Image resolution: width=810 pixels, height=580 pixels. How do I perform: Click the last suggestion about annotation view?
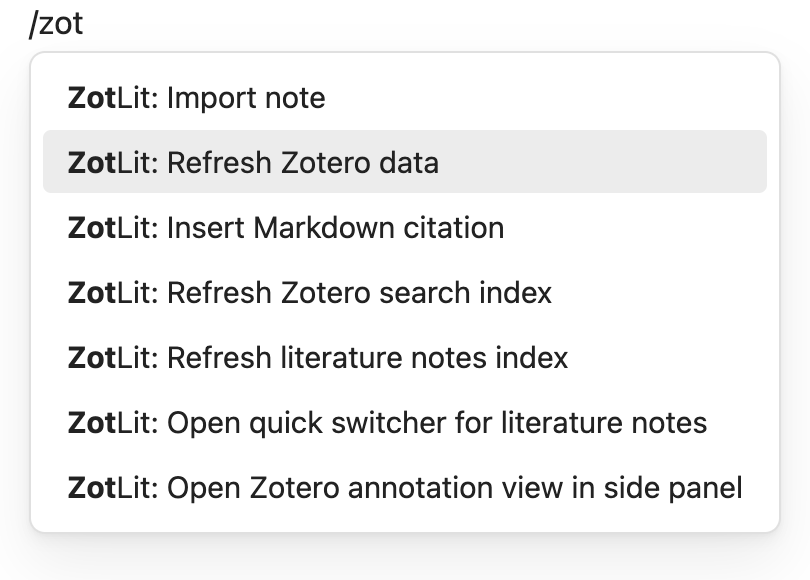(404, 488)
